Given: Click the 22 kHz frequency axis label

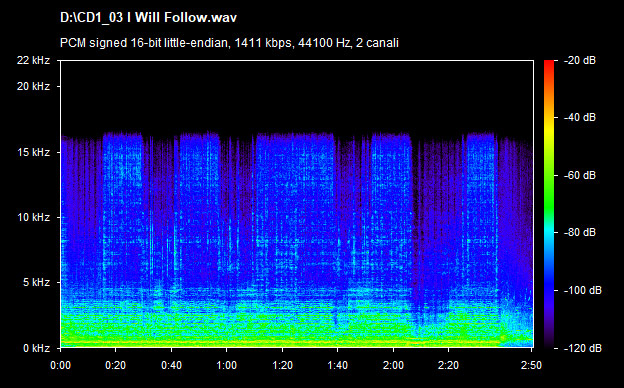Looking at the screenshot, I should 33,60.
